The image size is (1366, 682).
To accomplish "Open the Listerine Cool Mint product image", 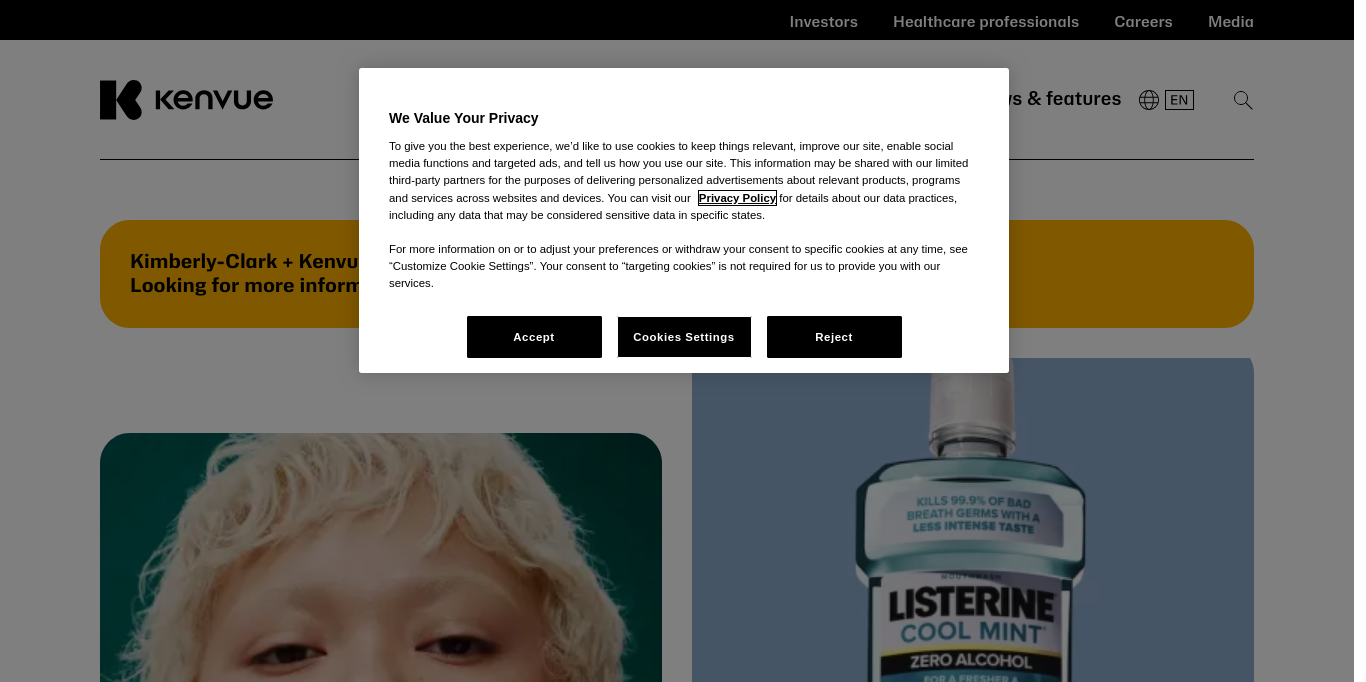I will (x=973, y=520).
